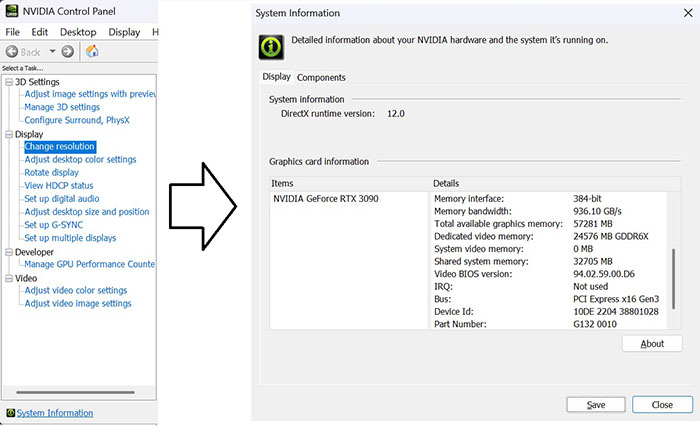Open View HDCP status
700x426 pixels.
(59, 185)
